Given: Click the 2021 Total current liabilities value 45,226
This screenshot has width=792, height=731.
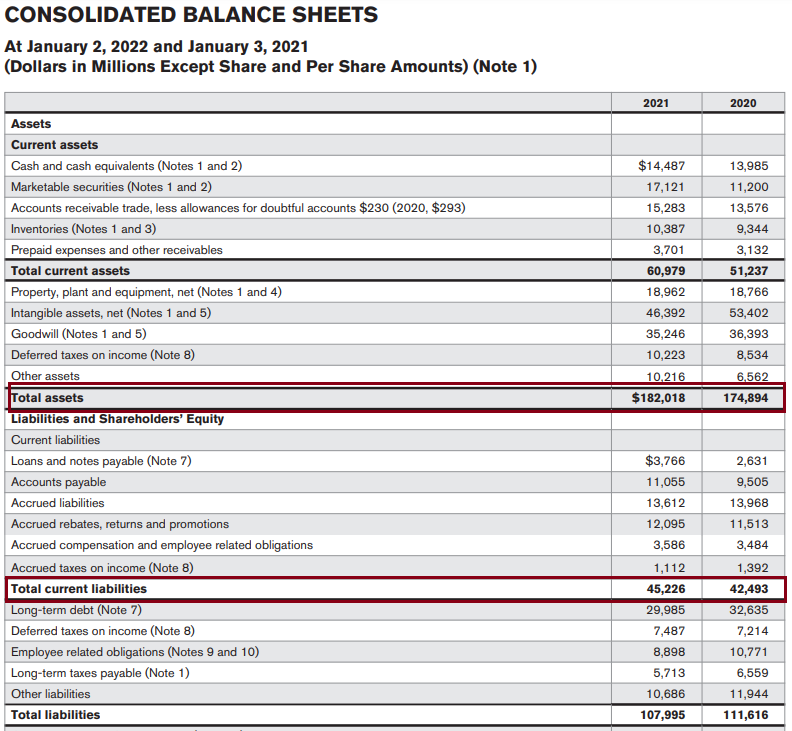Looking at the screenshot, I should coord(666,589).
